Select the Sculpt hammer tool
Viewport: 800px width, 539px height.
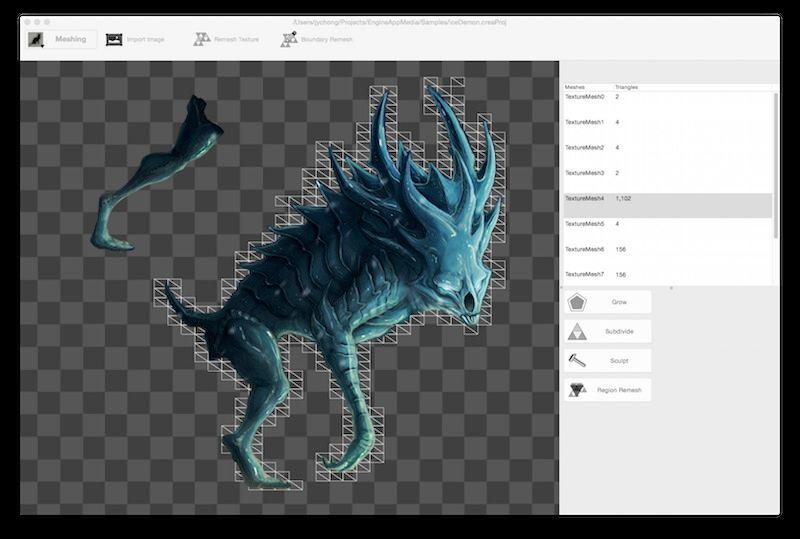607,361
